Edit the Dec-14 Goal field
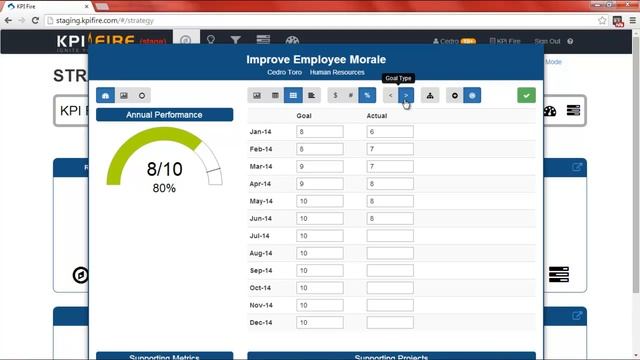 point(320,322)
